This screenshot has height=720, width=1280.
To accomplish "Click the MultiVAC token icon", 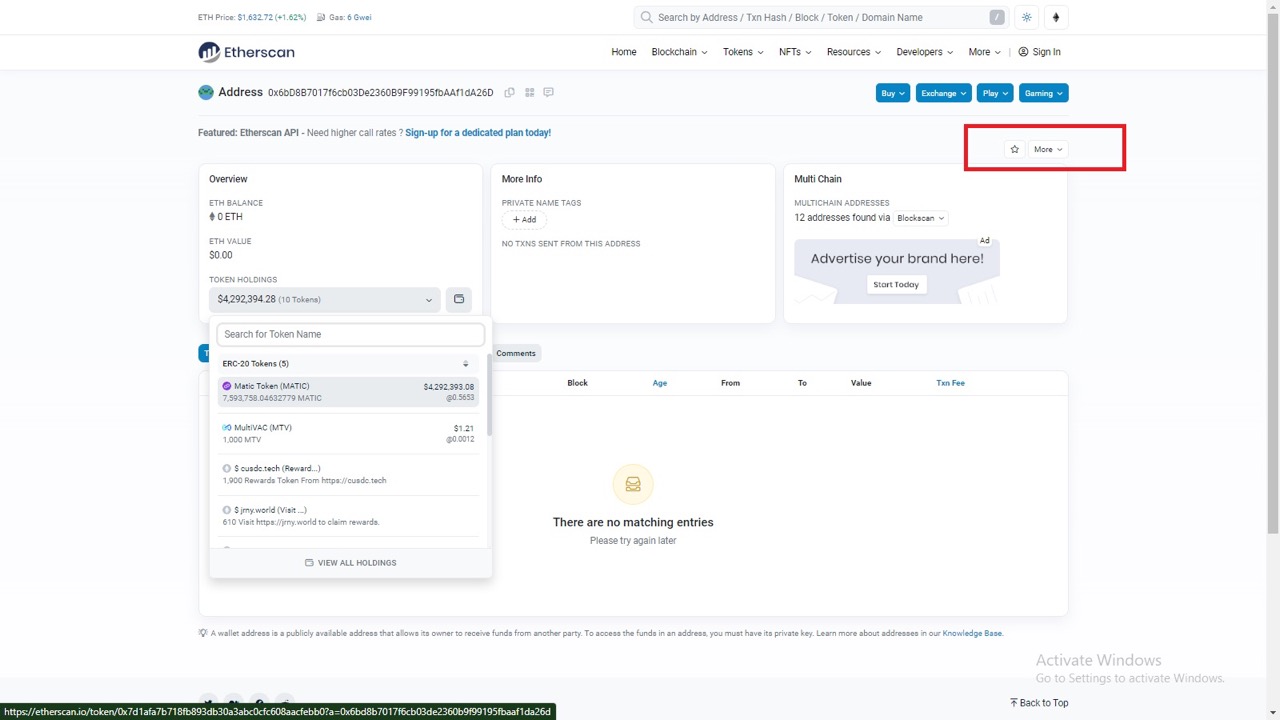I will [227, 427].
